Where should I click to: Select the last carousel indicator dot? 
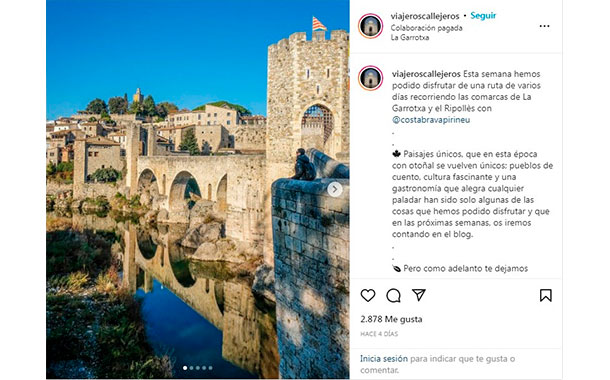[210, 368]
